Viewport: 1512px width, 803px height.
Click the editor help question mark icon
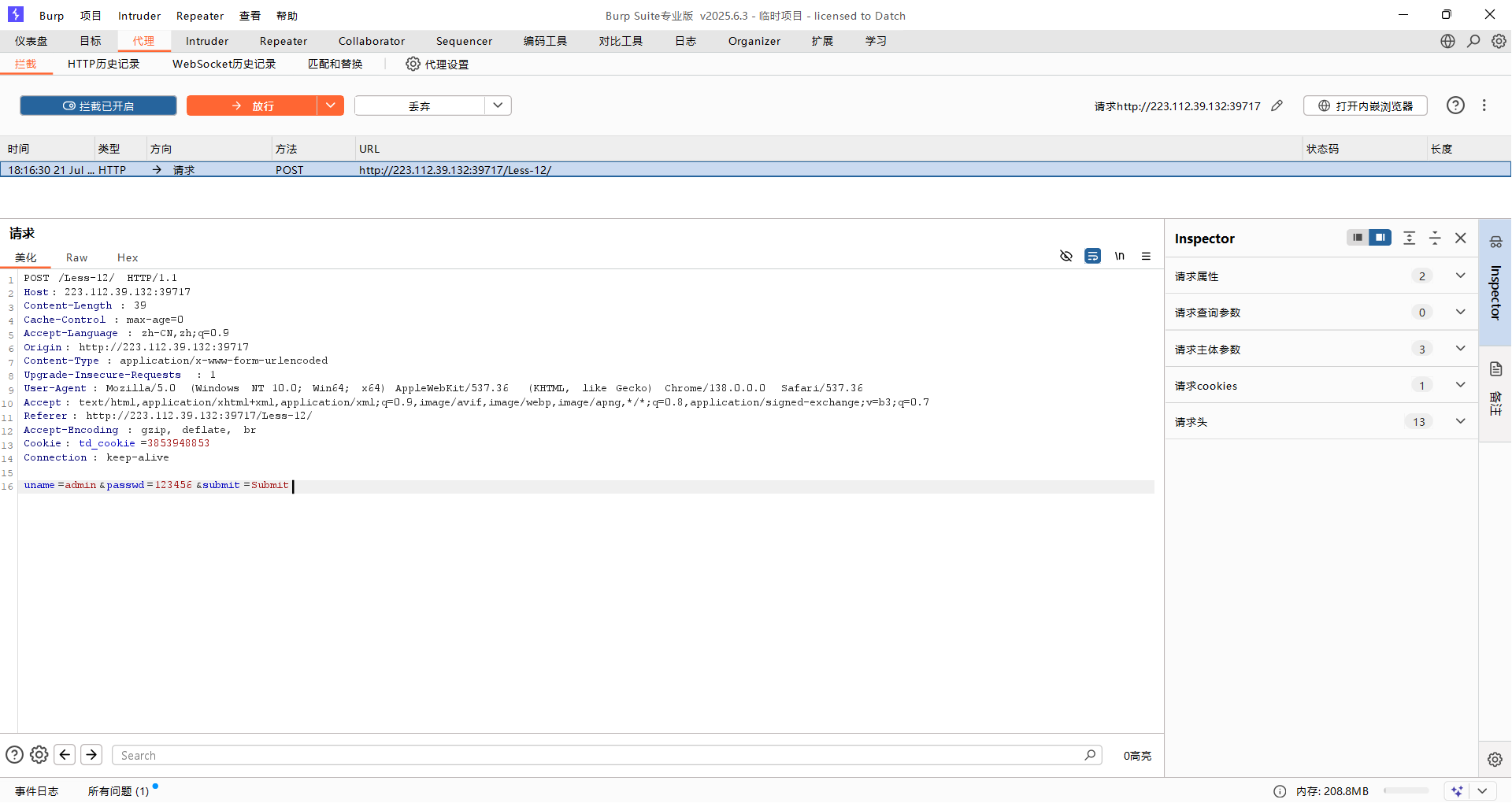click(14, 755)
